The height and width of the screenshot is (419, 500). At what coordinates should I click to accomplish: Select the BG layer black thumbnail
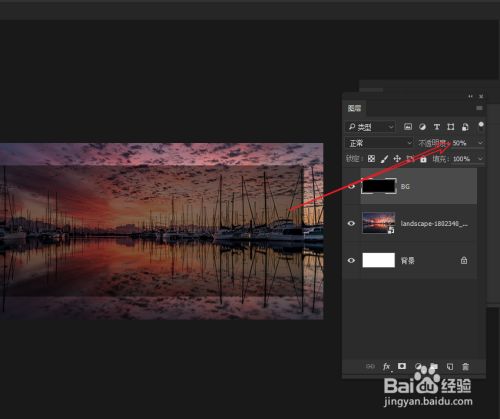379,186
